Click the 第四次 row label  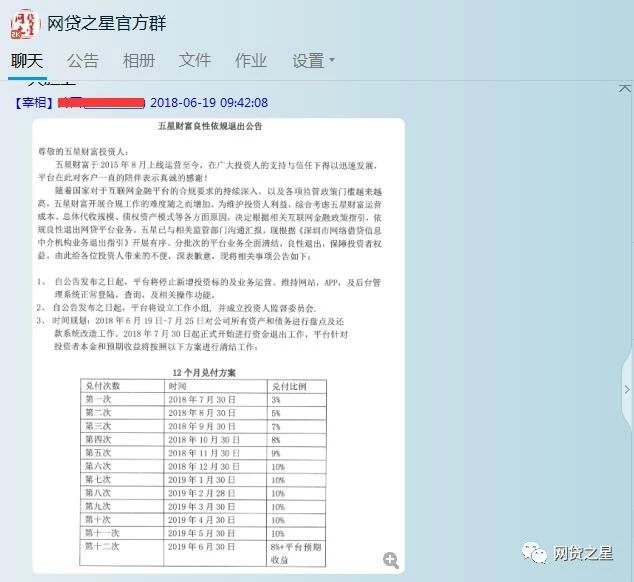(x=98, y=439)
